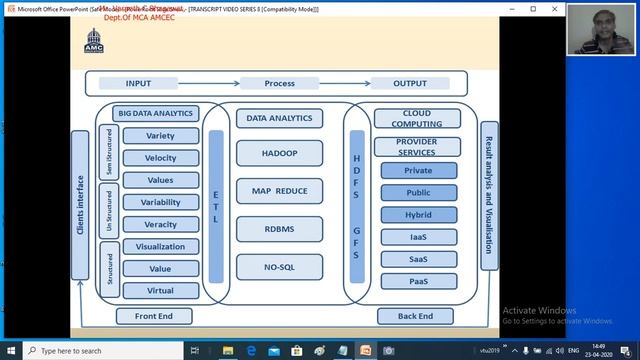The height and width of the screenshot is (360, 640).
Task: Click the MAP REDUCE box
Action: click(279, 191)
